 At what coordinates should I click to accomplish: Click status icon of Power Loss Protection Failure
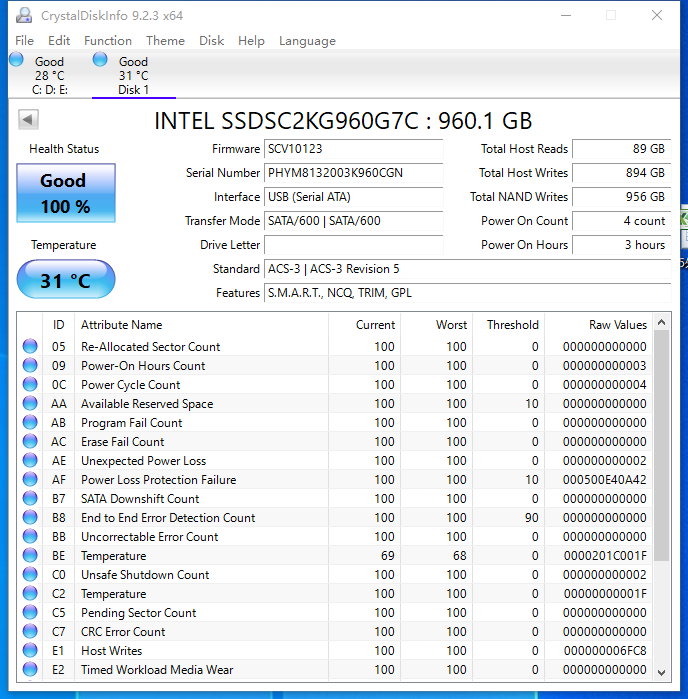tap(30, 480)
